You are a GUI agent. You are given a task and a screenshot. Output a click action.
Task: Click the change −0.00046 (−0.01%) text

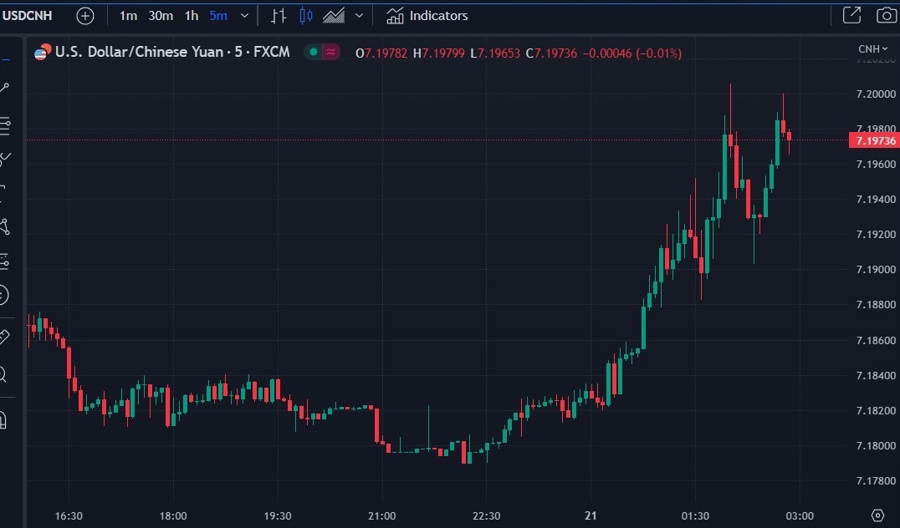pyautogui.click(x=633, y=53)
